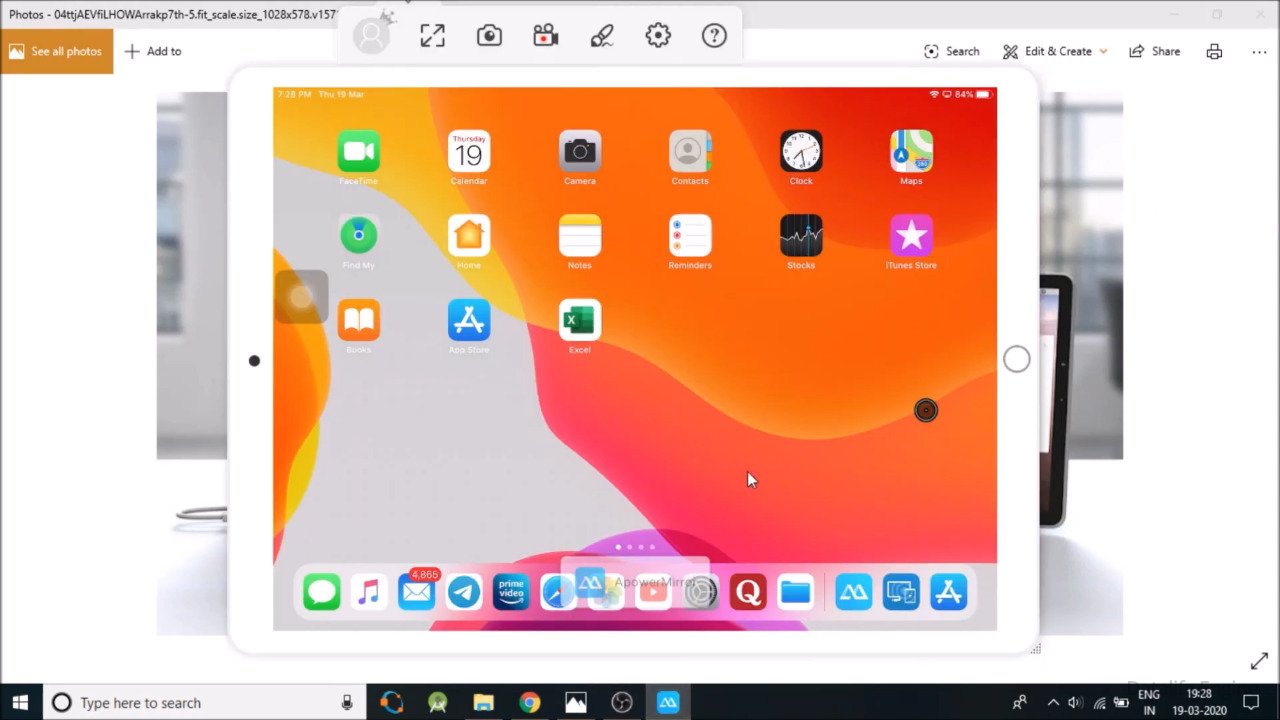Open Calendar app showing Thursday 19

[x=469, y=152]
